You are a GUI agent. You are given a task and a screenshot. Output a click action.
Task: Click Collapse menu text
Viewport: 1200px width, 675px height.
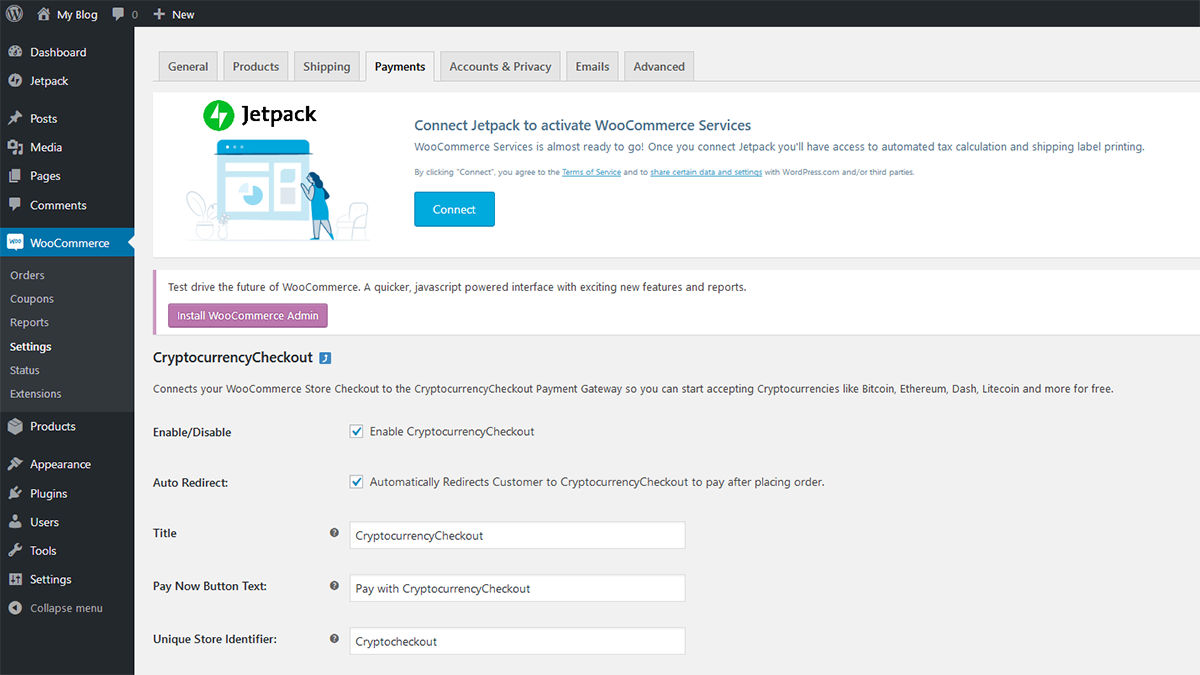(66, 608)
